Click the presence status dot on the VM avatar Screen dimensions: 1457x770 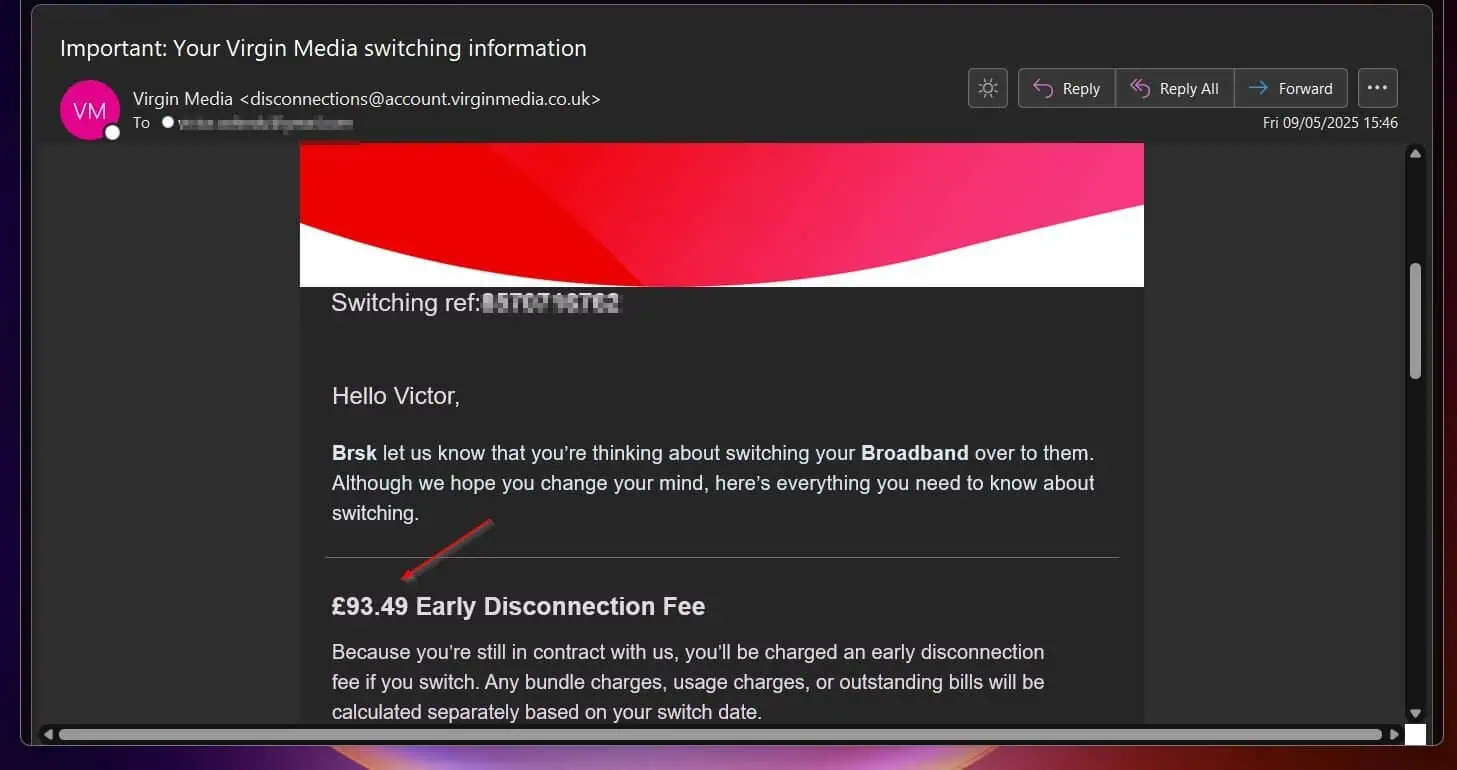pos(112,133)
